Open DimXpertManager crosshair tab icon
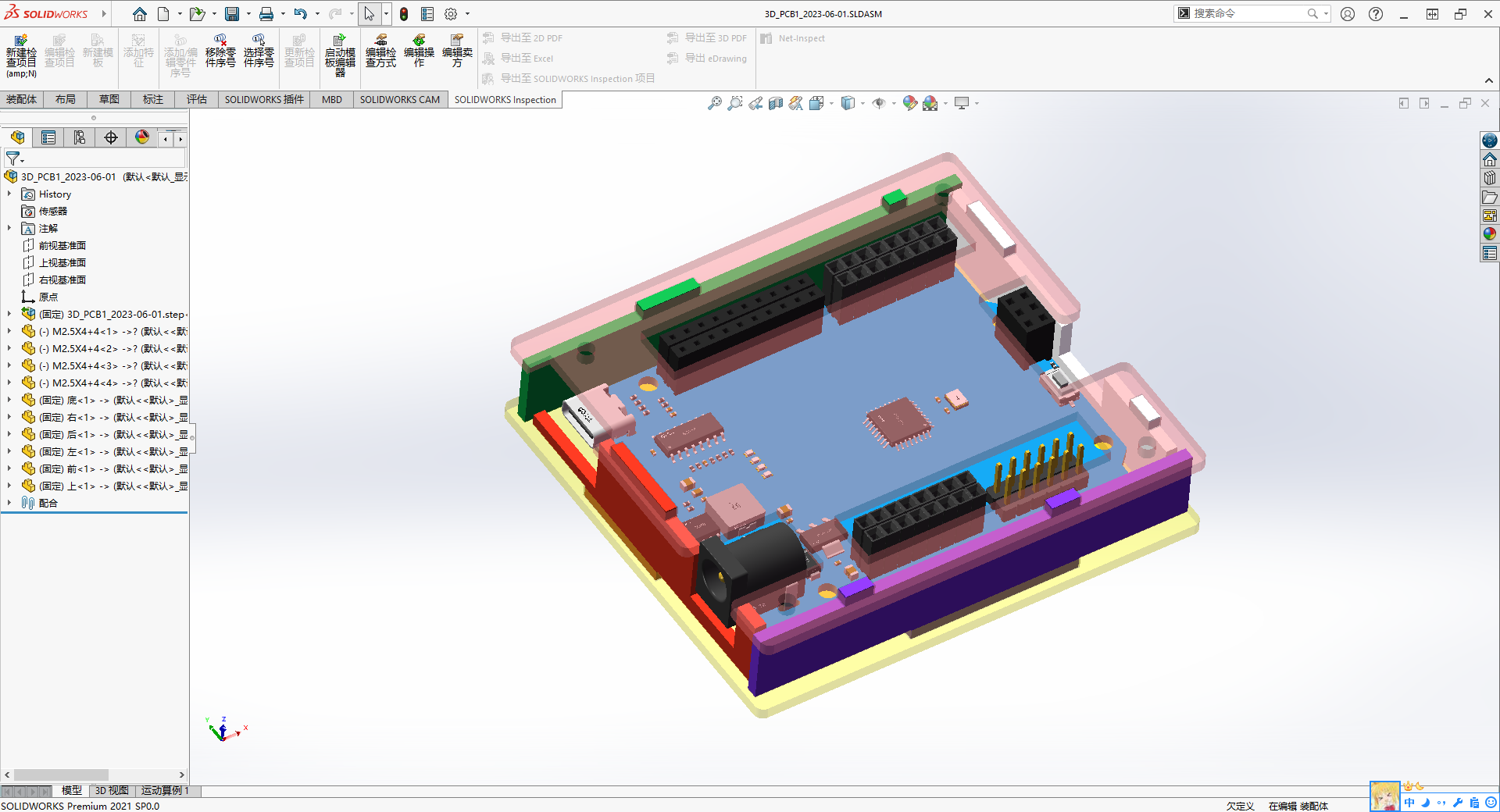Screen dimensions: 1500x812 111,137
